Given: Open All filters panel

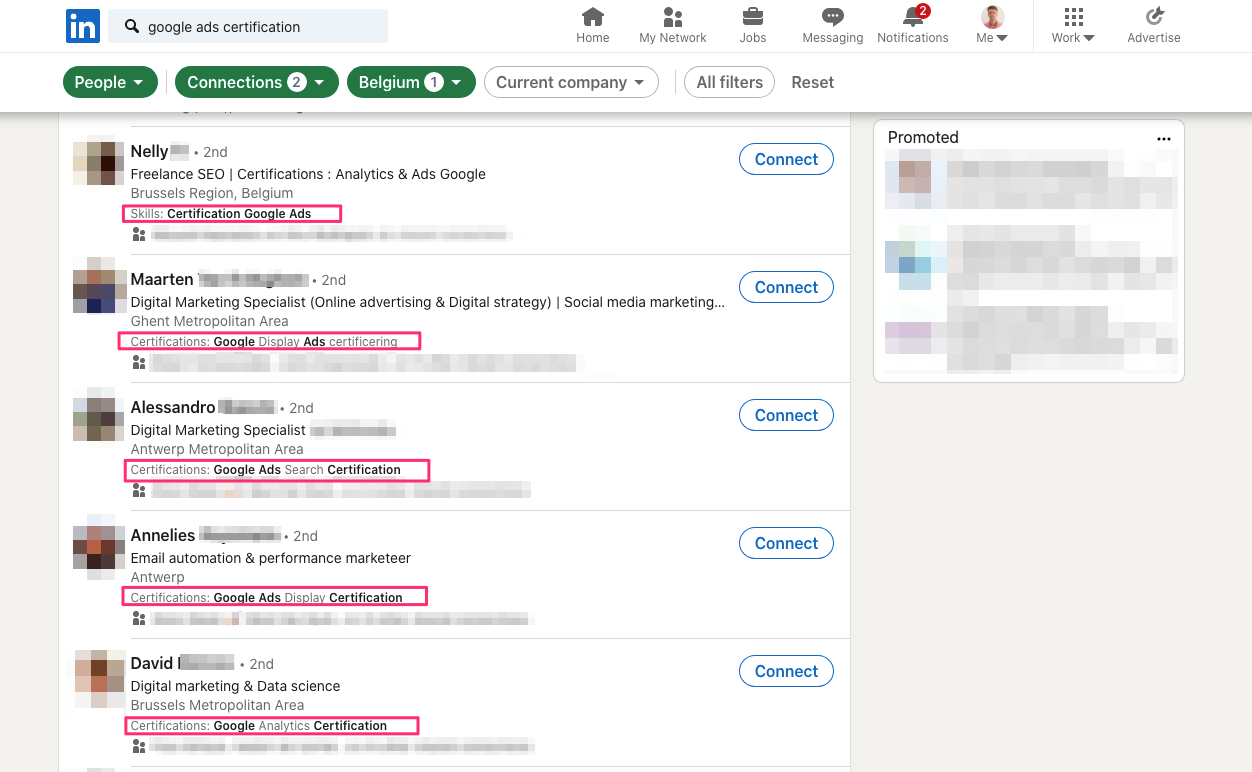Looking at the screenshot, I should tap(730, 82).
